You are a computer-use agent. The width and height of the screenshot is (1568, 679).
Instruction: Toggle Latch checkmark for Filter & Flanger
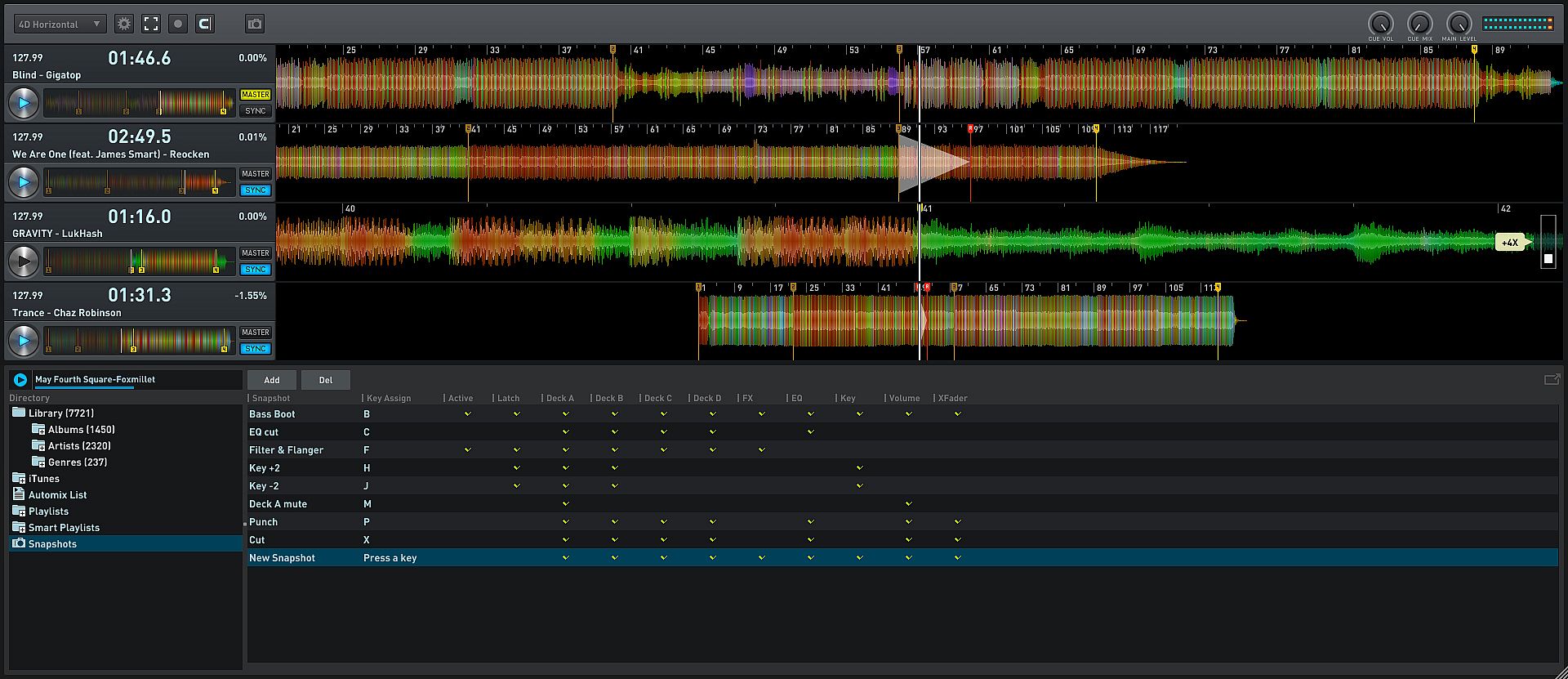coord(517,450)
